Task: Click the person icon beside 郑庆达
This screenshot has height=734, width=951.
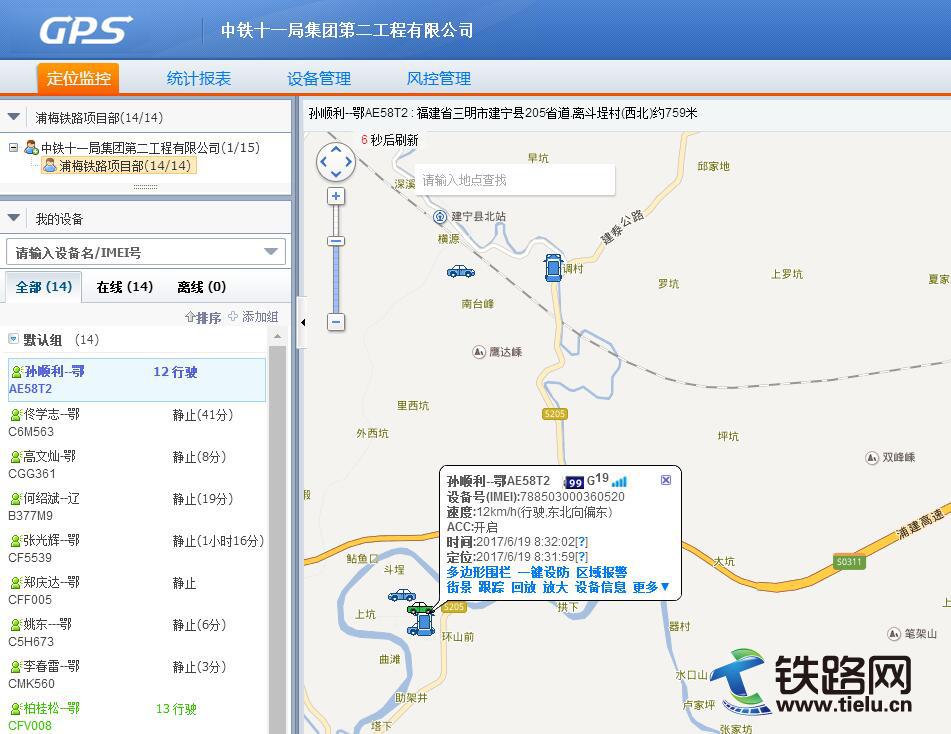Action: coord(16,583)
